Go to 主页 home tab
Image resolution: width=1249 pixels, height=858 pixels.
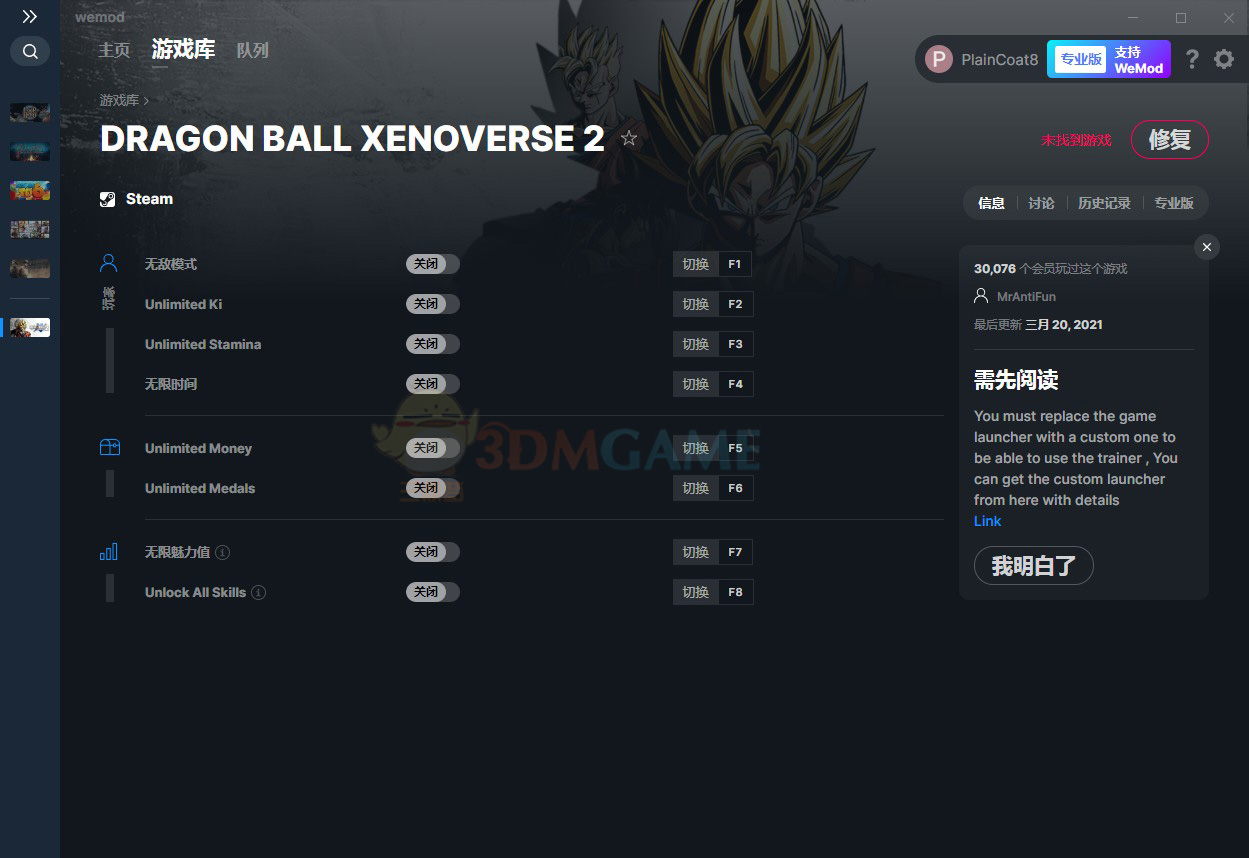[114, 50]
